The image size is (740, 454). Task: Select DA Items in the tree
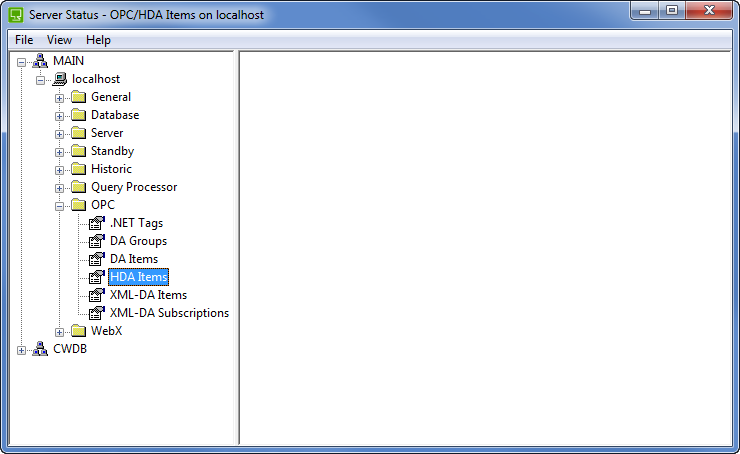[x=134, y=259]
